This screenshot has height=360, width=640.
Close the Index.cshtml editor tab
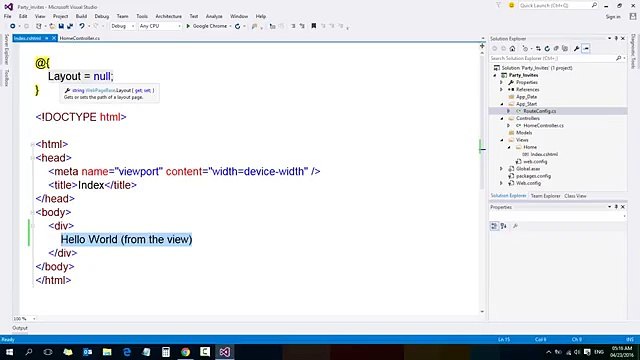pyautogui.click(x=53, y=38)
